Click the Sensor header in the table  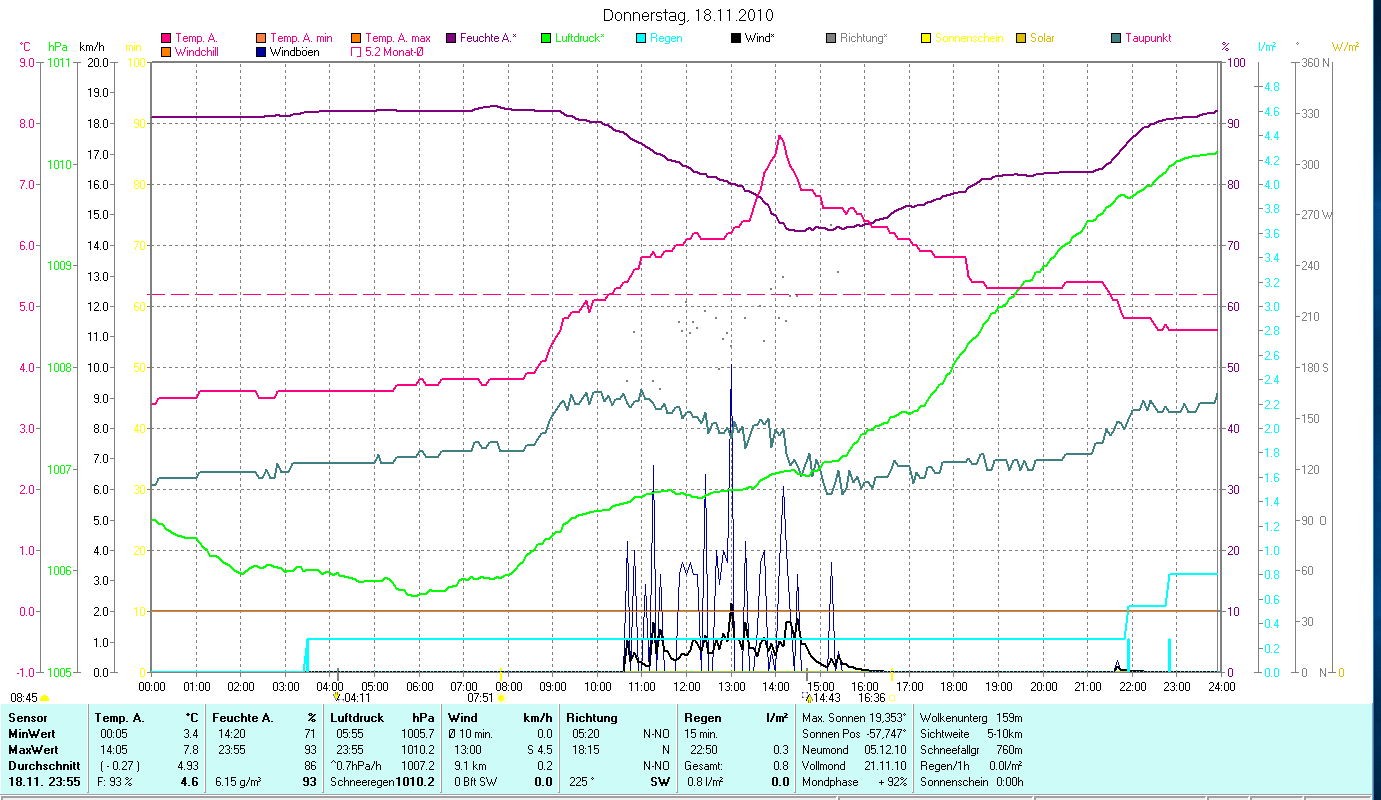26,718
